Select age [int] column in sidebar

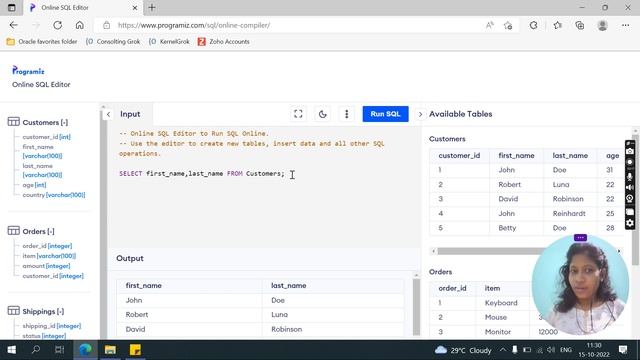tap(34, 185)
